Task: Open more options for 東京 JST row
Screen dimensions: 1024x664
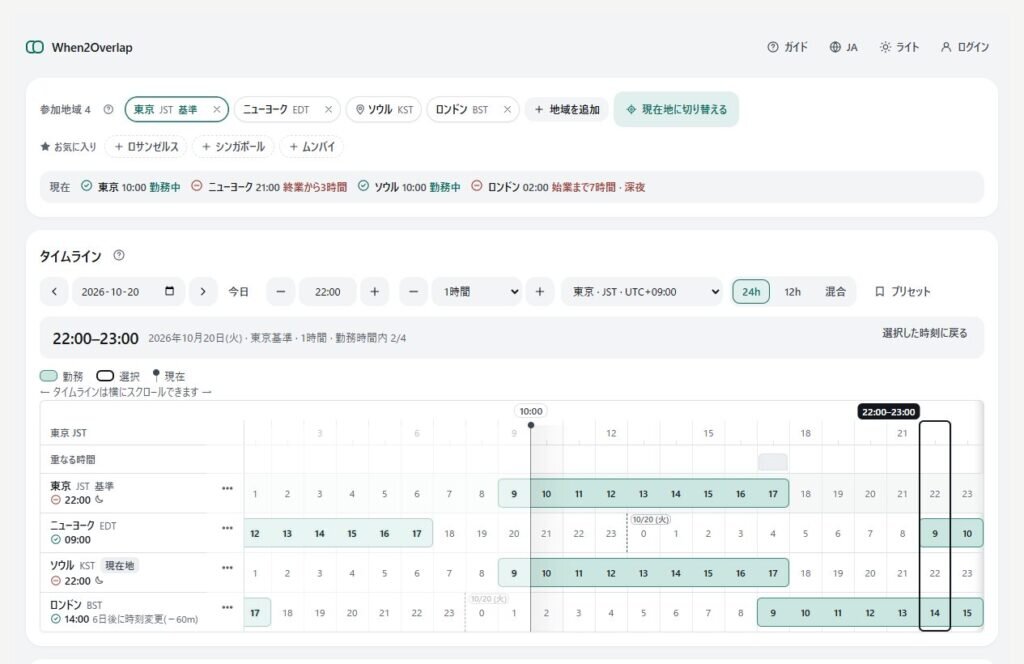Action: pos(227,488)
